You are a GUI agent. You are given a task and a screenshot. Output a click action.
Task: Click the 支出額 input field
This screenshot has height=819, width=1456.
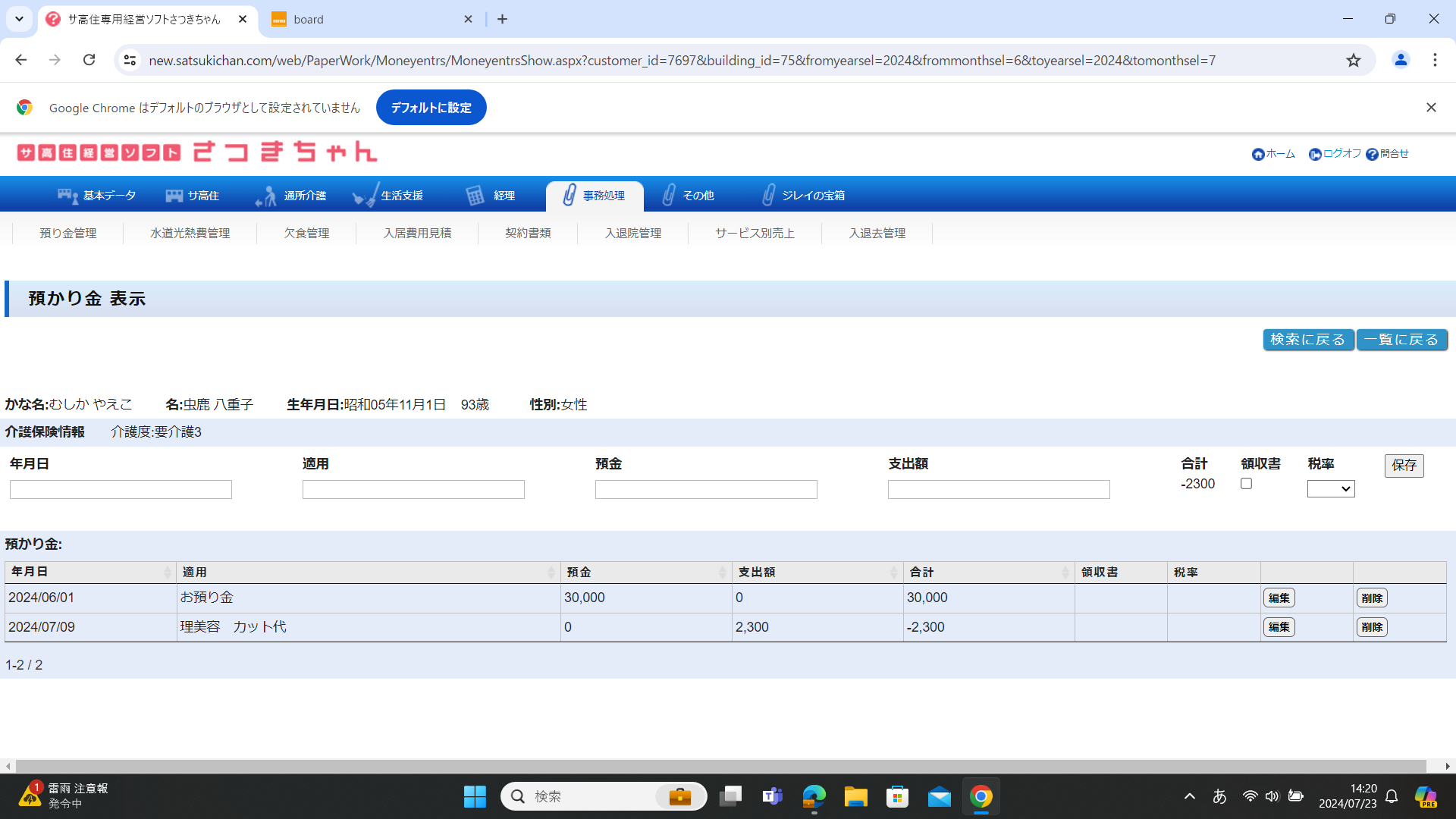point(998,489)
